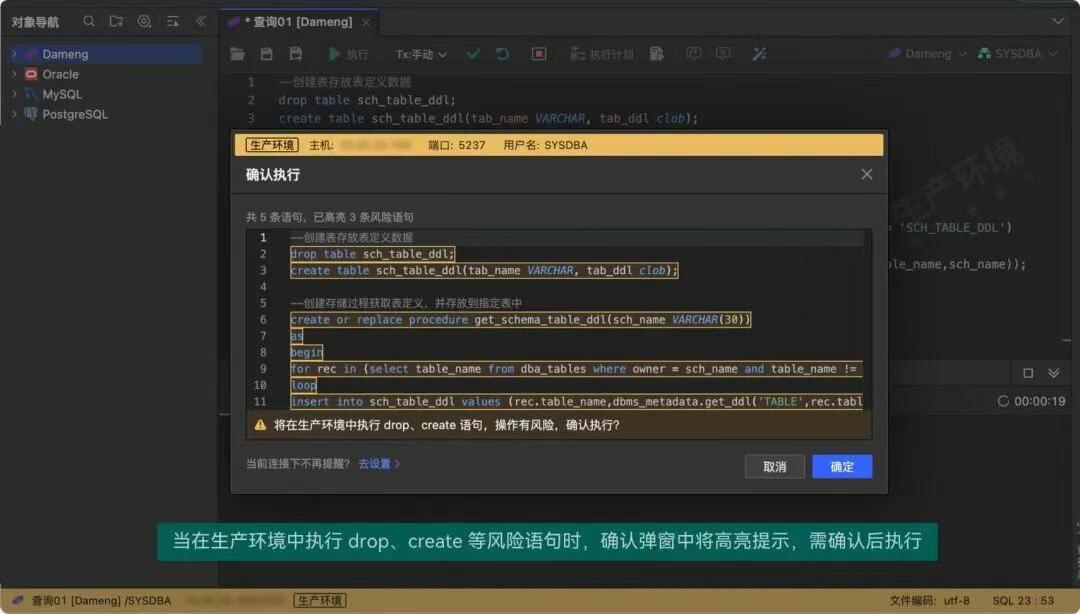The height and width of the screenshot is (614, 1080).
Task: Expand the Oracle tree node
Action: pyautogui.click(x=14, y=74)
